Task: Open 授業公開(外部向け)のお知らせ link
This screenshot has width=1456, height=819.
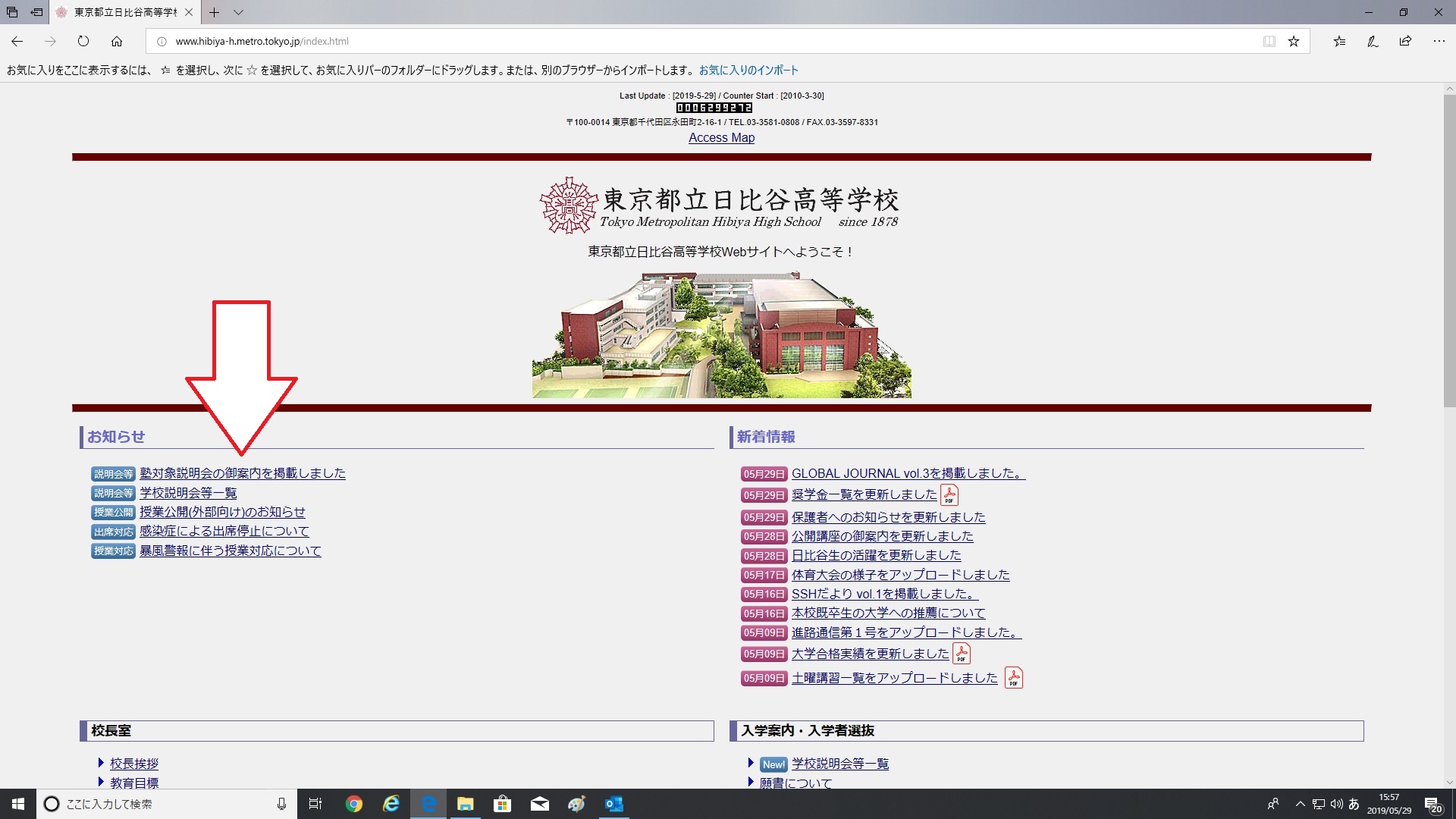Action: pos(222,512)
